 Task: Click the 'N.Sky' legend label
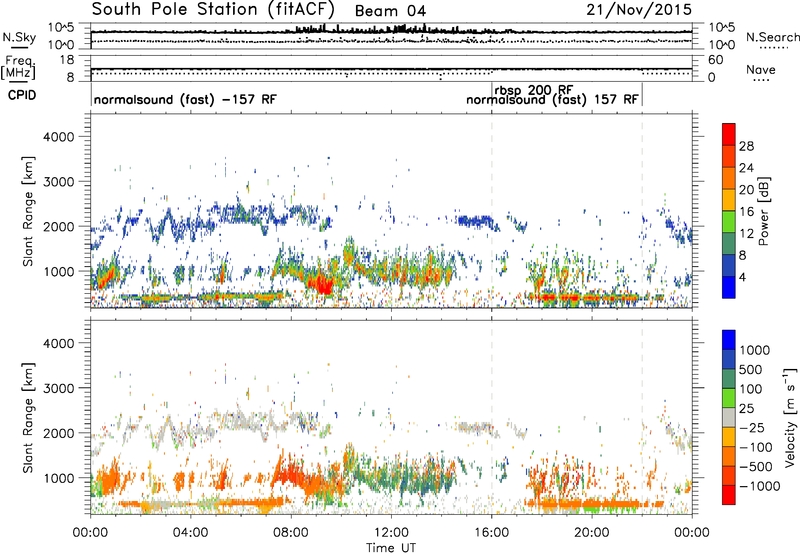(19, 37)
